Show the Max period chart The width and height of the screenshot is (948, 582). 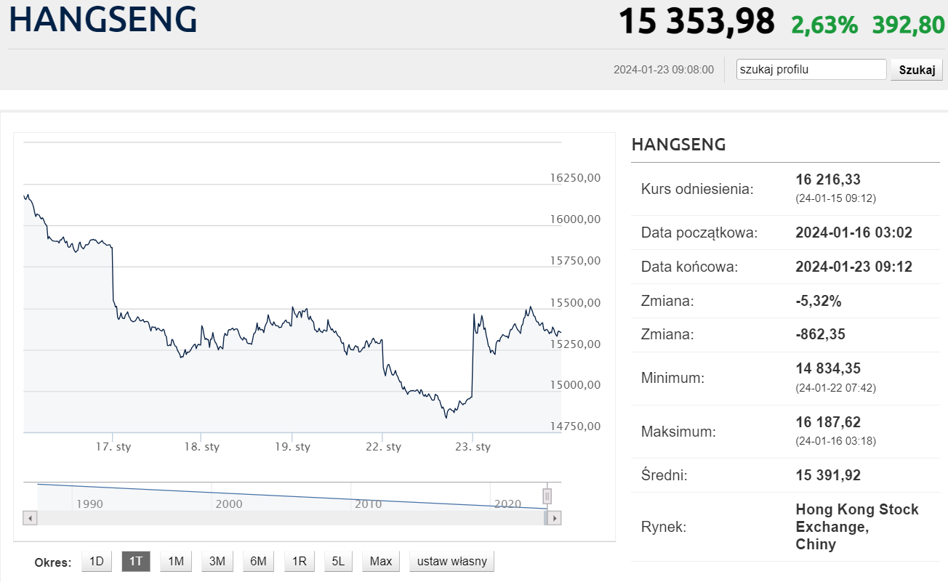point(381,561)
